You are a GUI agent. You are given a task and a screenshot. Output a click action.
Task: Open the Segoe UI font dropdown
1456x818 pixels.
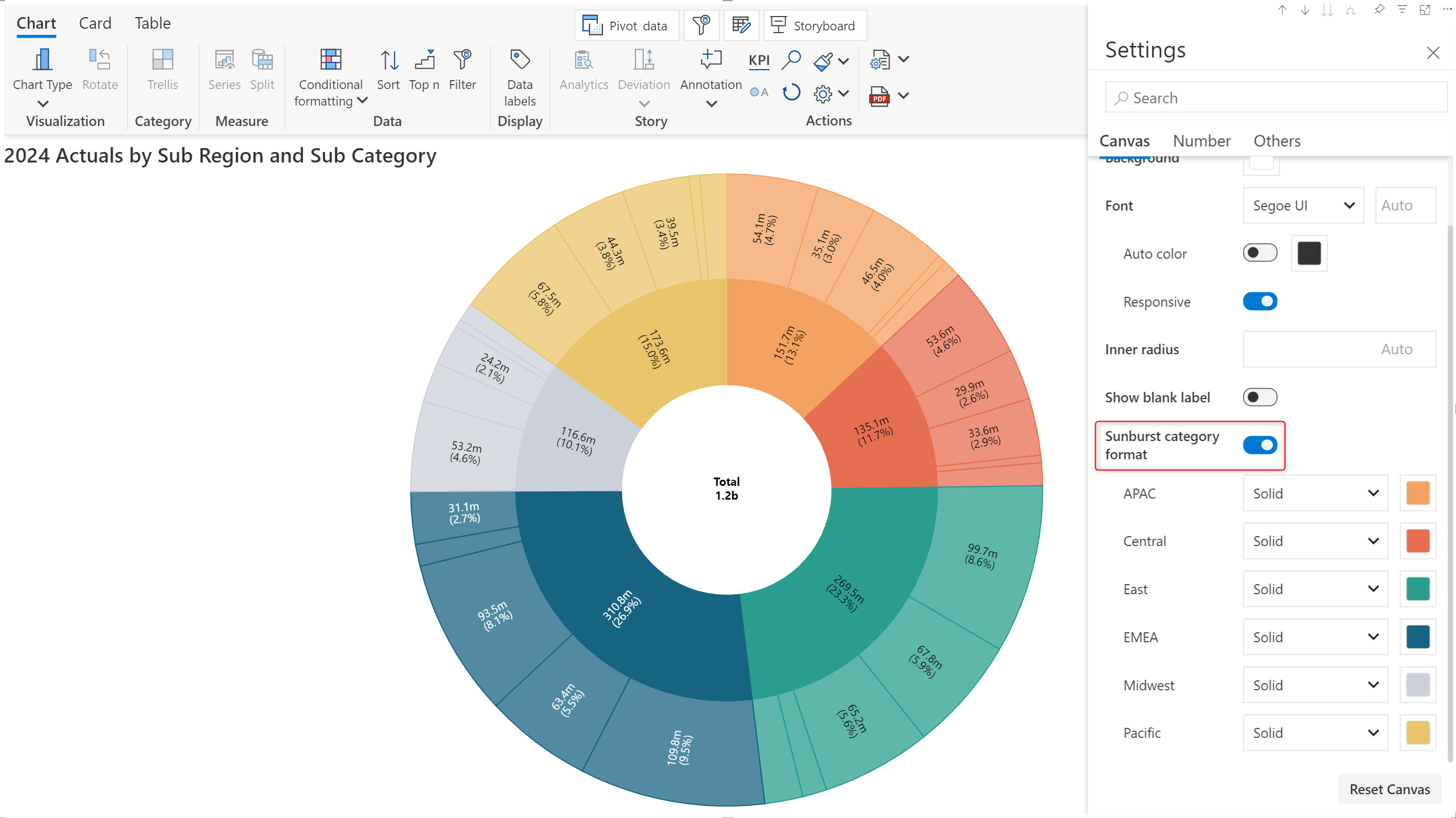click(x=1303, y=206)
